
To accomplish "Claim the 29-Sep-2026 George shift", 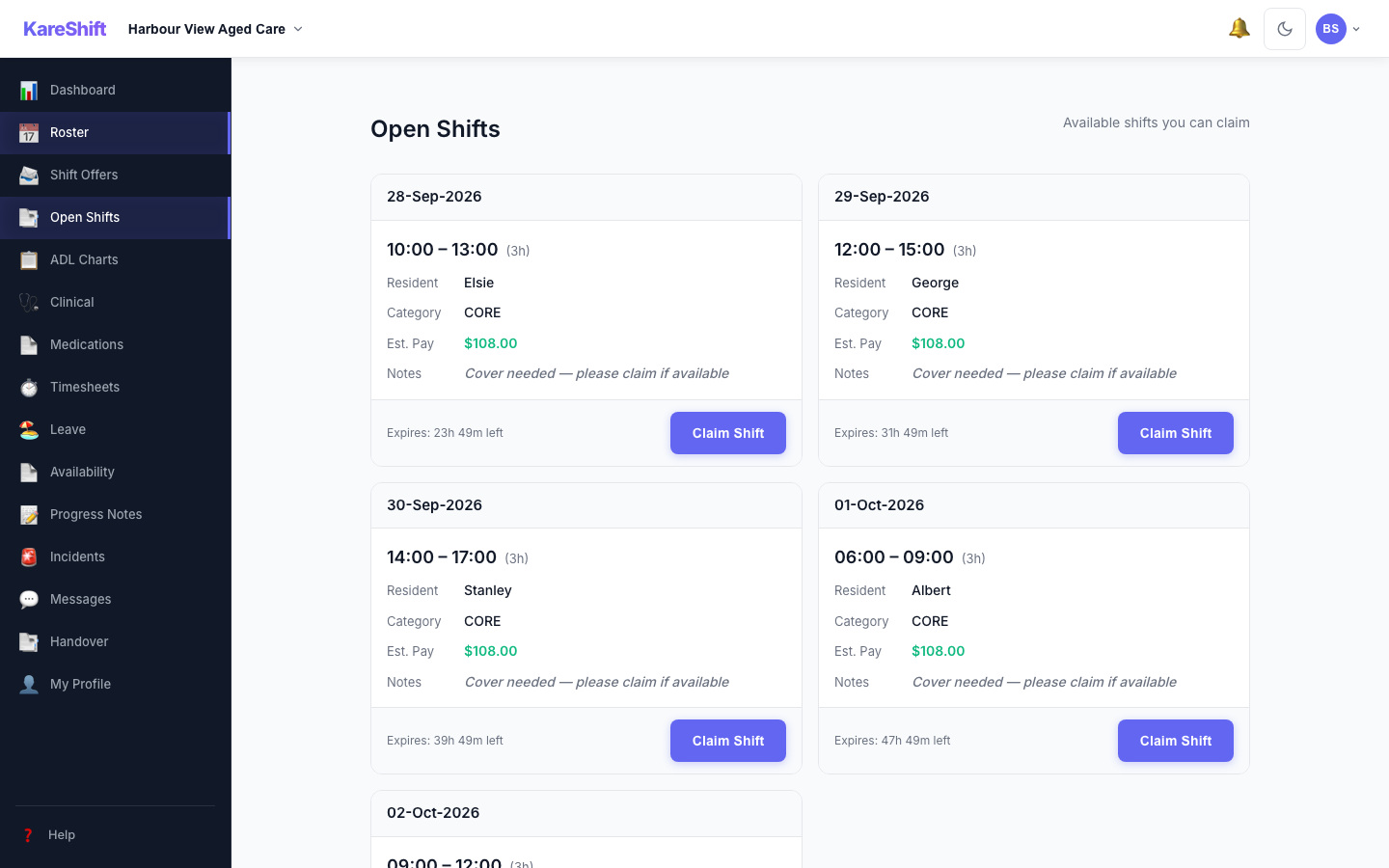I will point(1176,433).
